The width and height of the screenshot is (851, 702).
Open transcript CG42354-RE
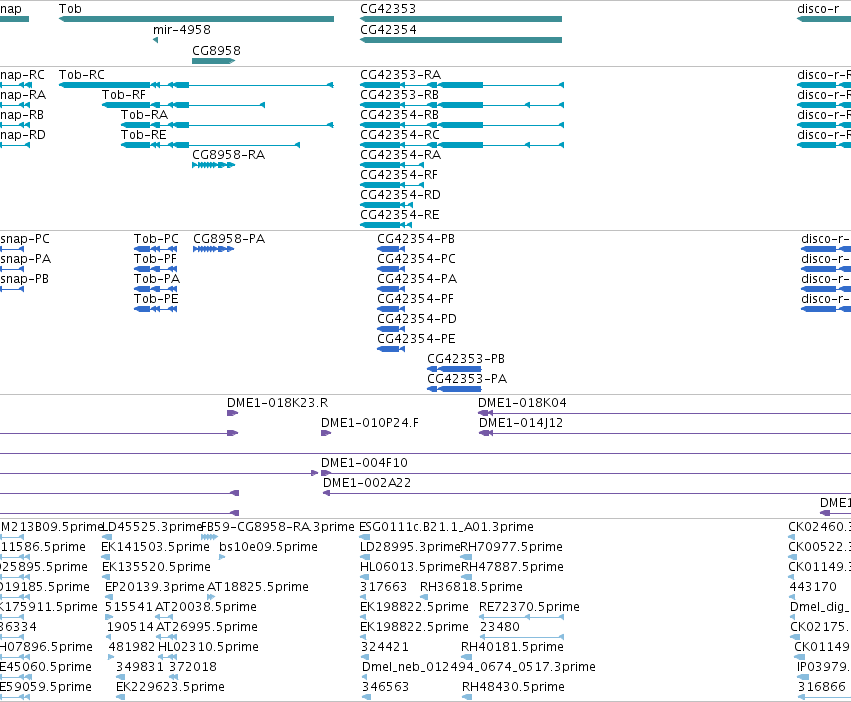click(x=400, y=215)
